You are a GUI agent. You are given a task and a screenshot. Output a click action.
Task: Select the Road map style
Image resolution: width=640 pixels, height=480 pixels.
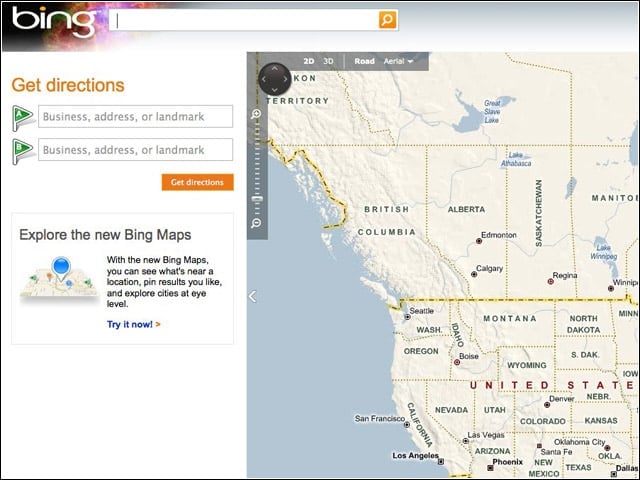coord(364,61)
